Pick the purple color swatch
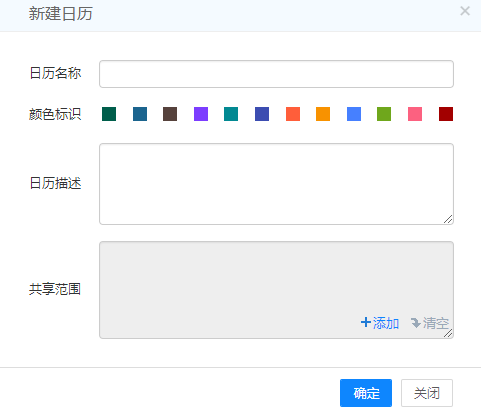This screenshot has width=481, height=412. 201,114
